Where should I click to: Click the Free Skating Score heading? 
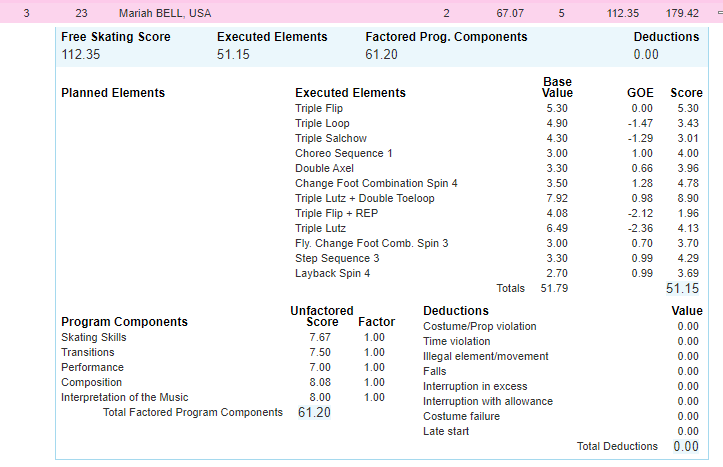116,37
